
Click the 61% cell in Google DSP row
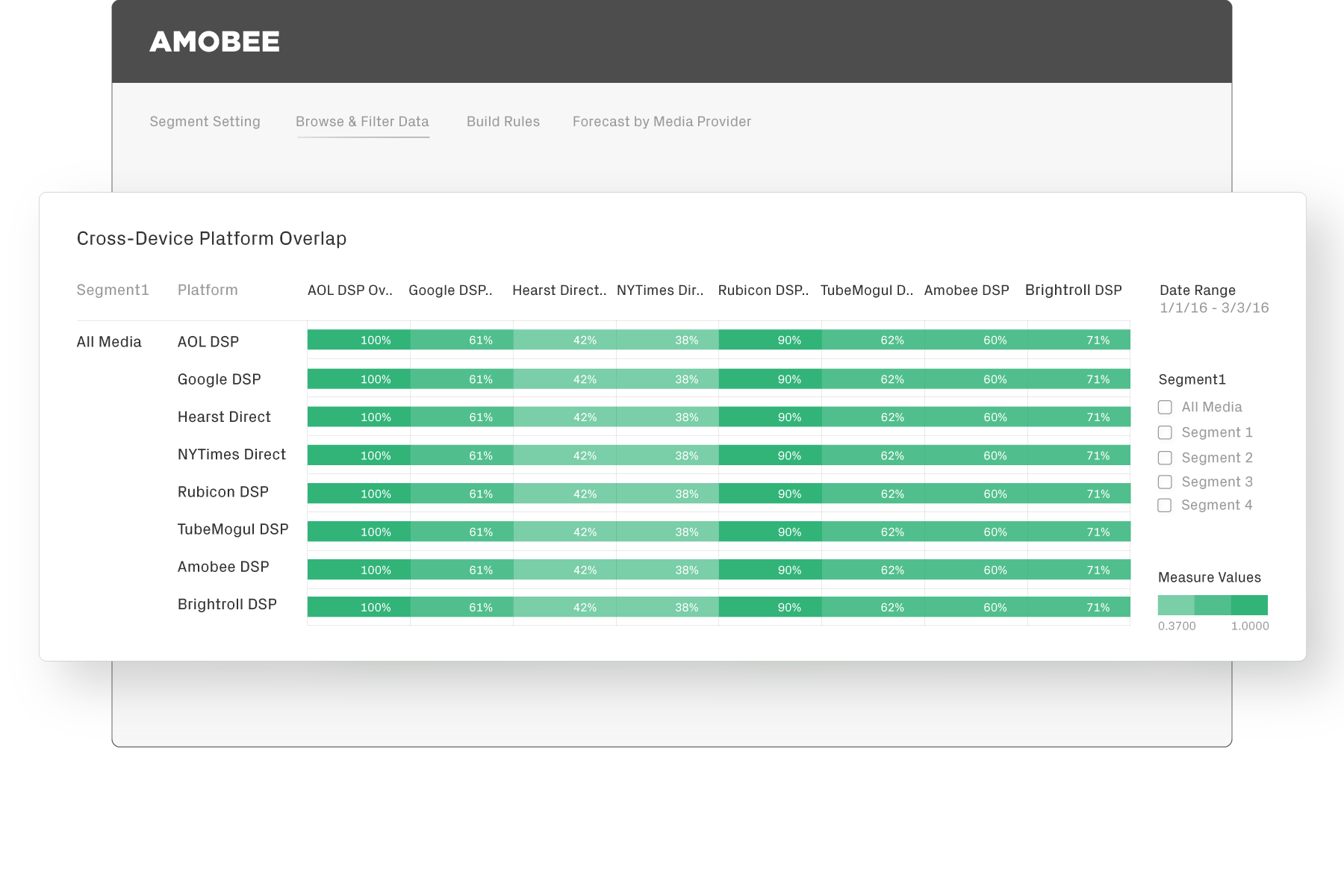462,379
